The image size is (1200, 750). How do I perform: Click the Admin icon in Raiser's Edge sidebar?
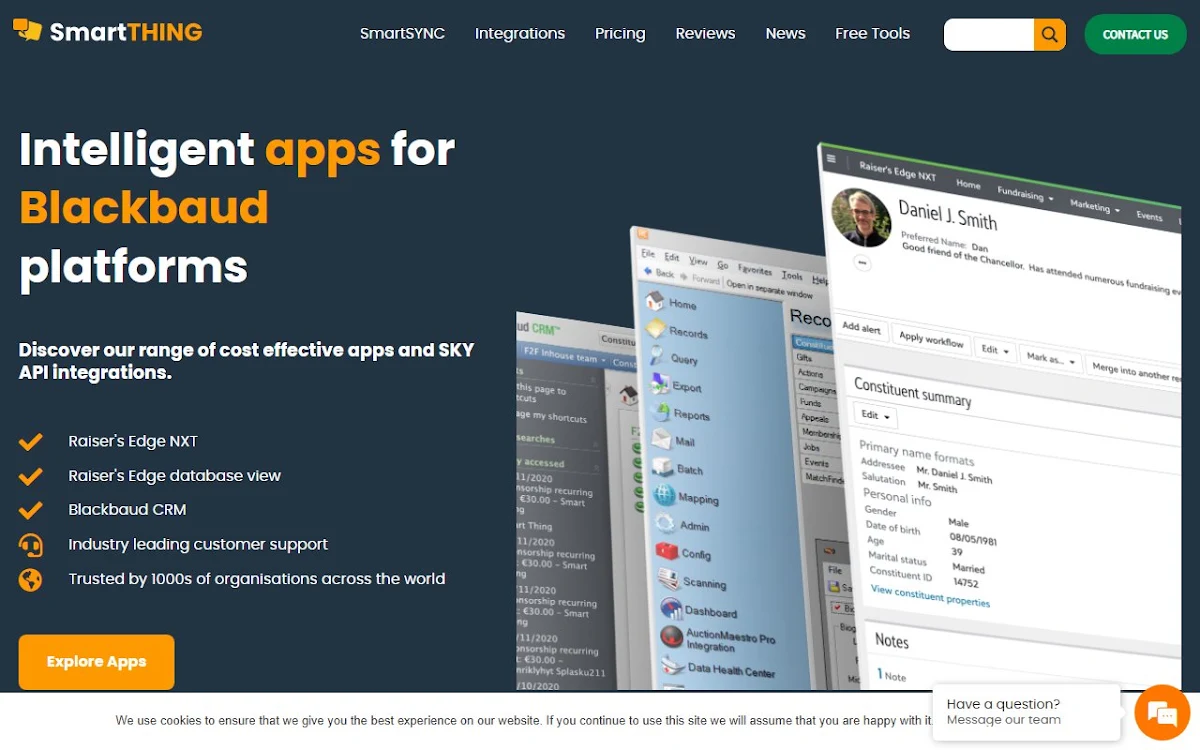(666, 522)
